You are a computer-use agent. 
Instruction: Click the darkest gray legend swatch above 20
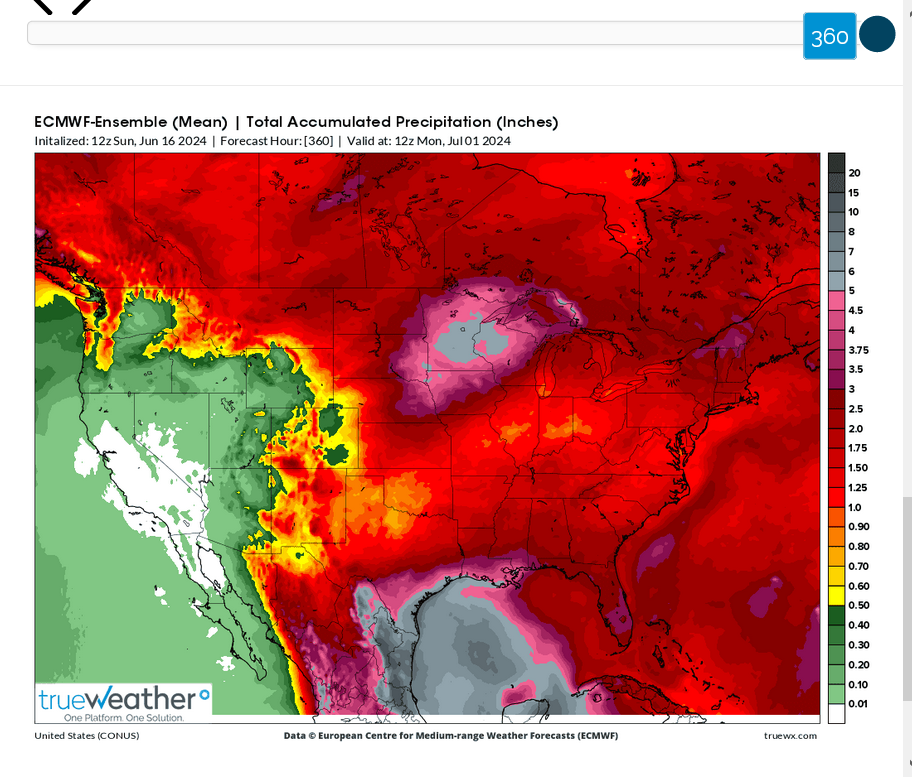pyautogui.click(x=836, y=163)
